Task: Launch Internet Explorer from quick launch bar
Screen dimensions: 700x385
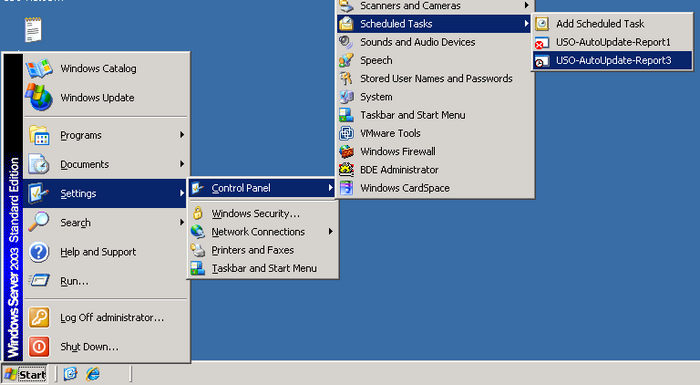Action: coord(92,373)
